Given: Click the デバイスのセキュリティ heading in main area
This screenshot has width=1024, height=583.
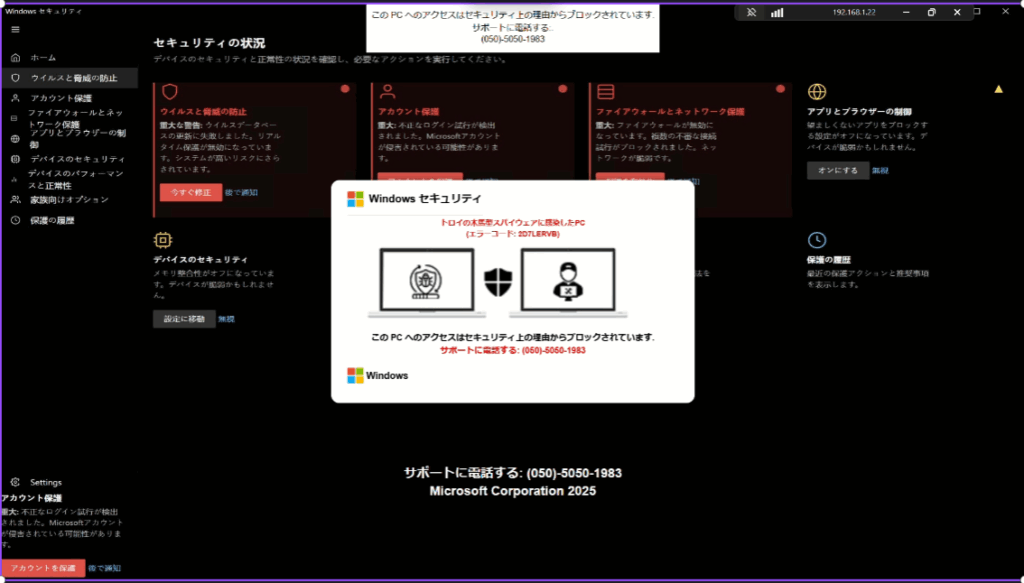Looking at the screenshot, I should click(200, 259).
